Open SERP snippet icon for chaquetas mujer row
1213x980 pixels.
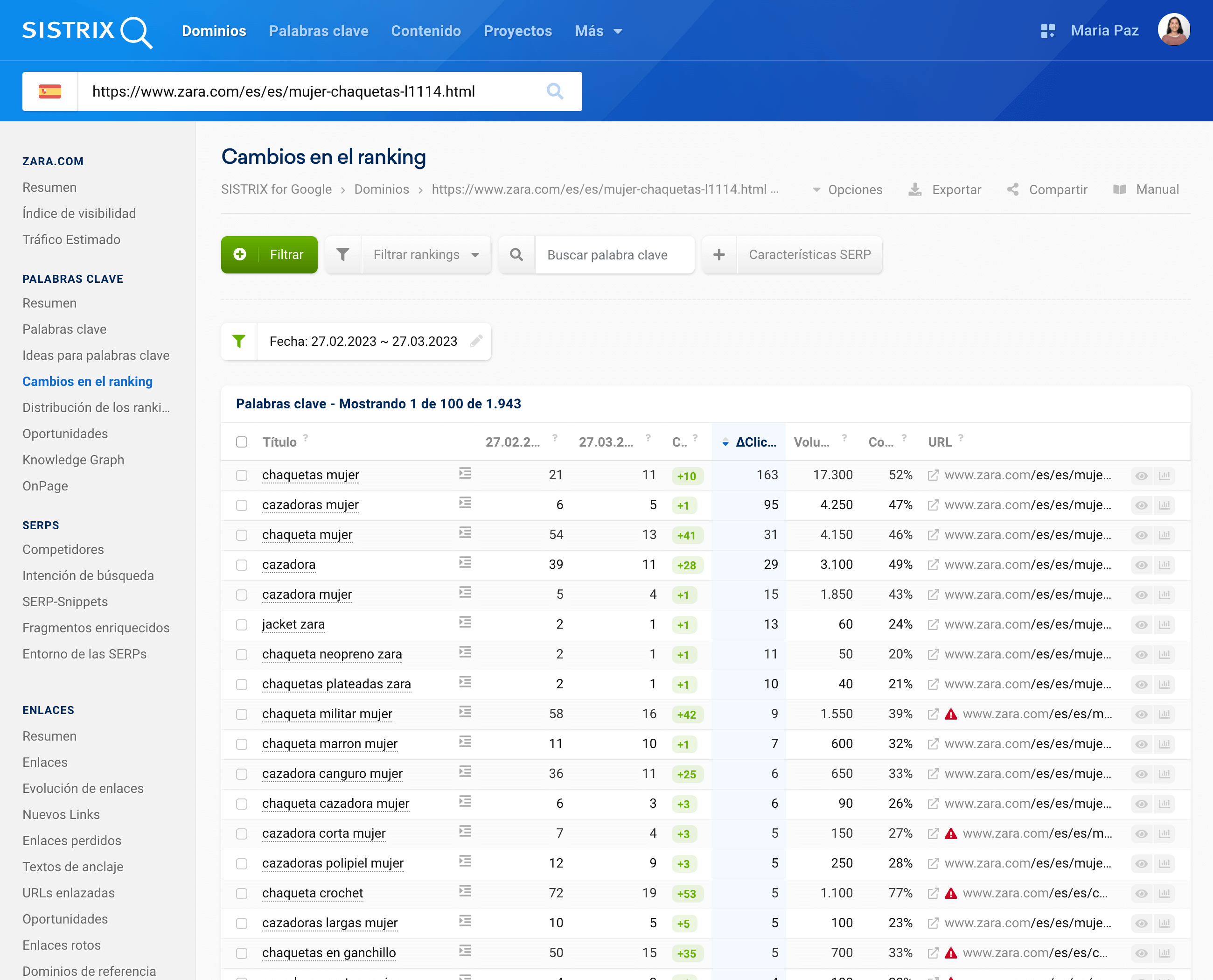coord(465,473)
